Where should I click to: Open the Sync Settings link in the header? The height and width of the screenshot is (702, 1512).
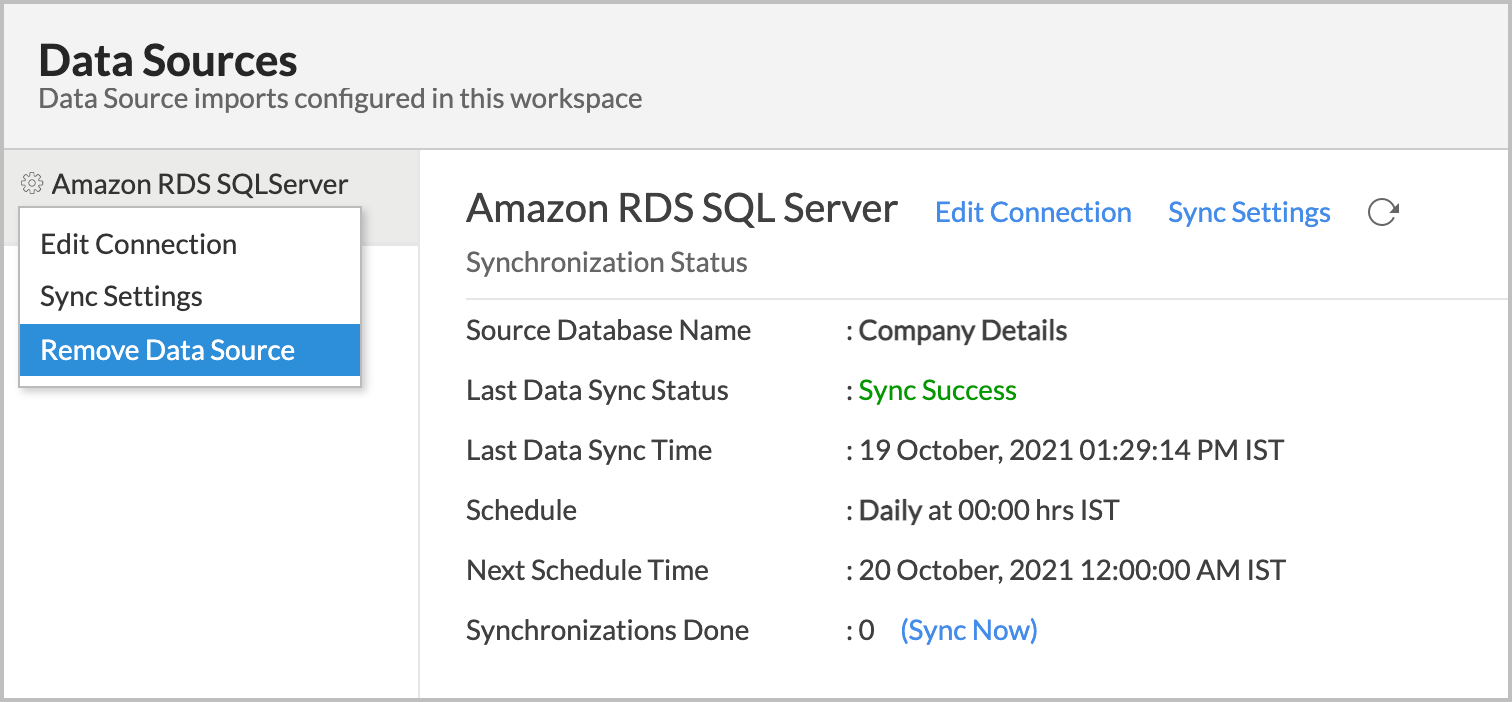coord(1249,212)
